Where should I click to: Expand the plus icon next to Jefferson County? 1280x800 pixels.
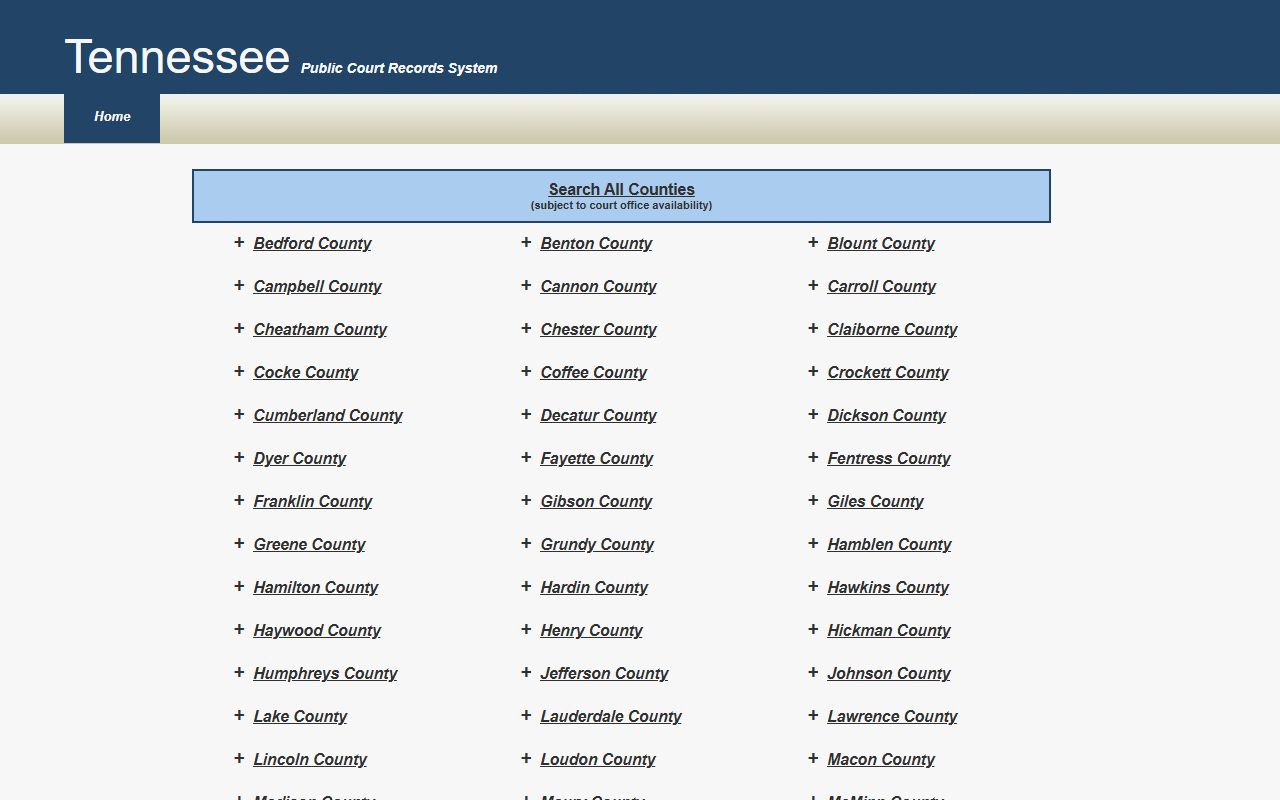[526, 673]
